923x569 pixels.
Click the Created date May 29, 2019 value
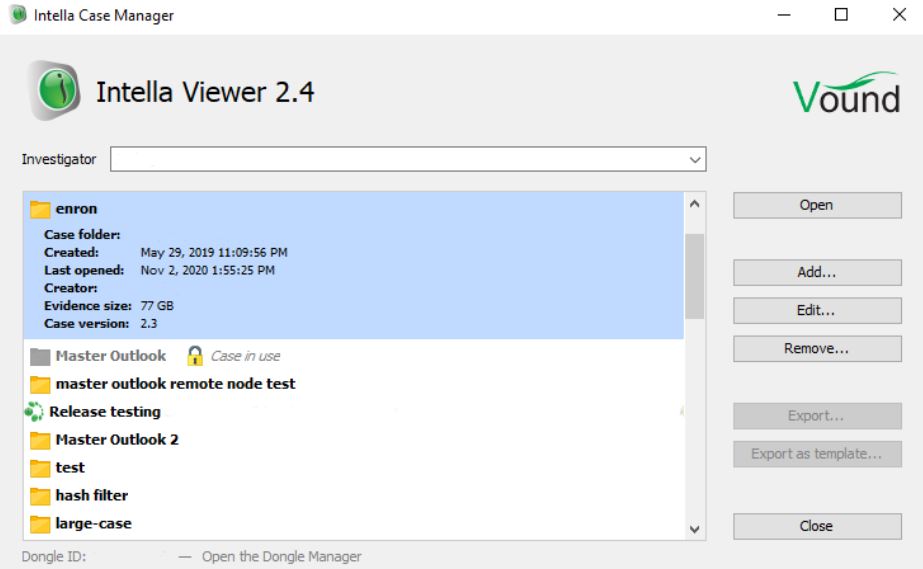[214, 252]
